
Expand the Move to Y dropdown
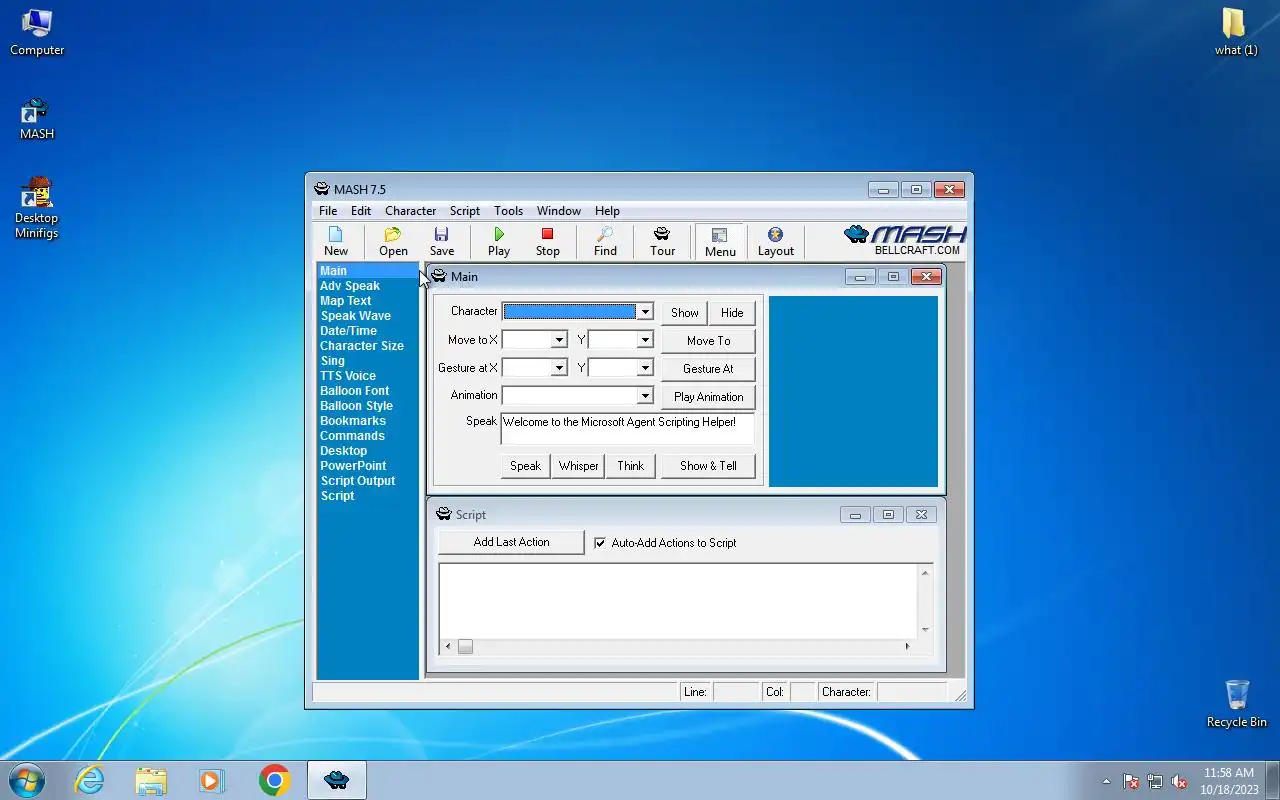click(645, 340)
